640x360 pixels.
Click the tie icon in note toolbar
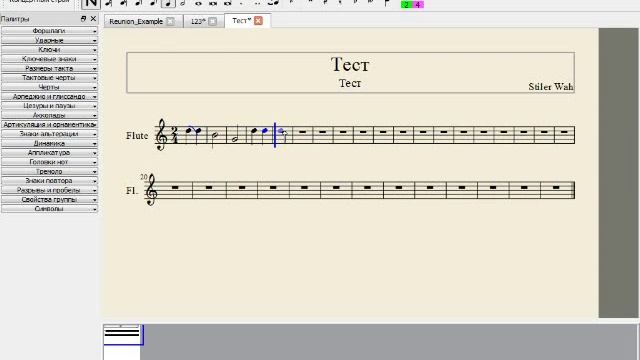click(274, 4)
